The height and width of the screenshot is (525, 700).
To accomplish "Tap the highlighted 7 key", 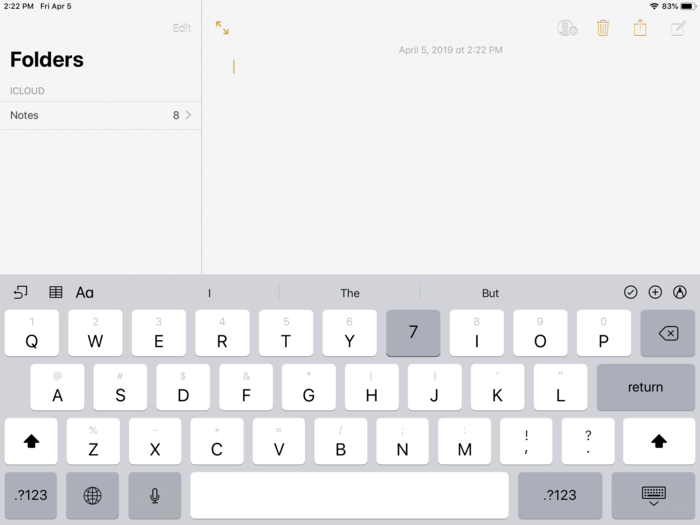I will tap(413, 333).
